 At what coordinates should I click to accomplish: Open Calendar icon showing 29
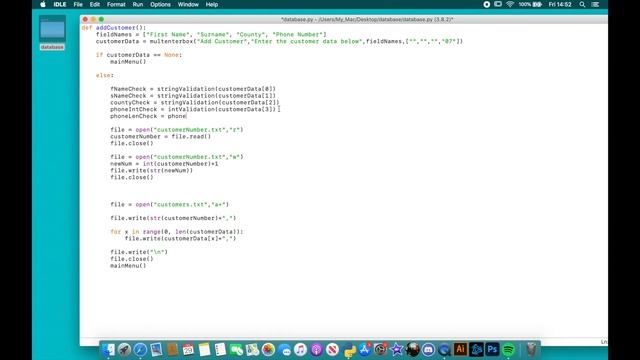click(x=188, y=349)
